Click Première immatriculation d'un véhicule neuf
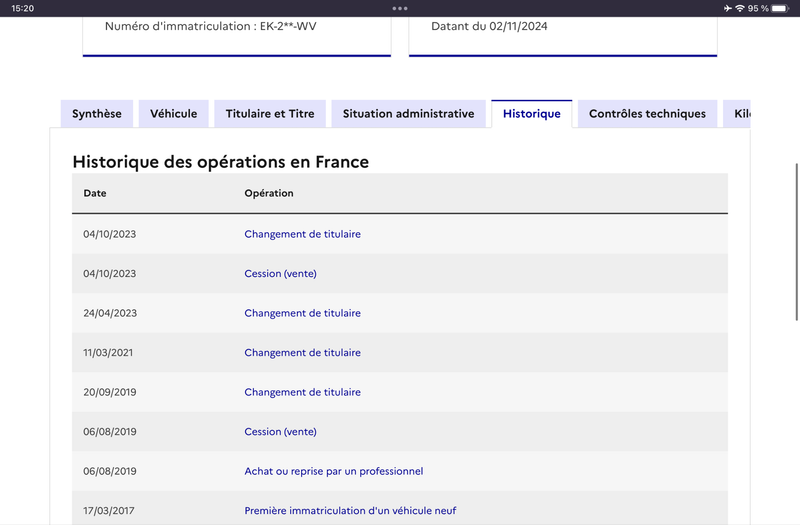 [350, 511]
